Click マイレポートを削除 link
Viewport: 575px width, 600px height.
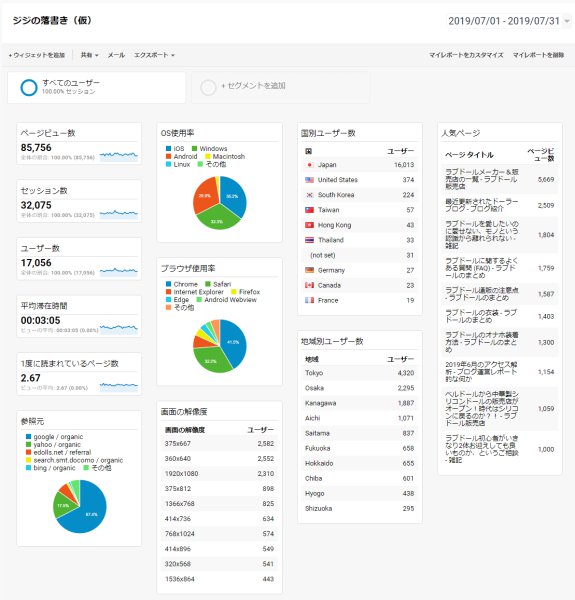[538, 55]
